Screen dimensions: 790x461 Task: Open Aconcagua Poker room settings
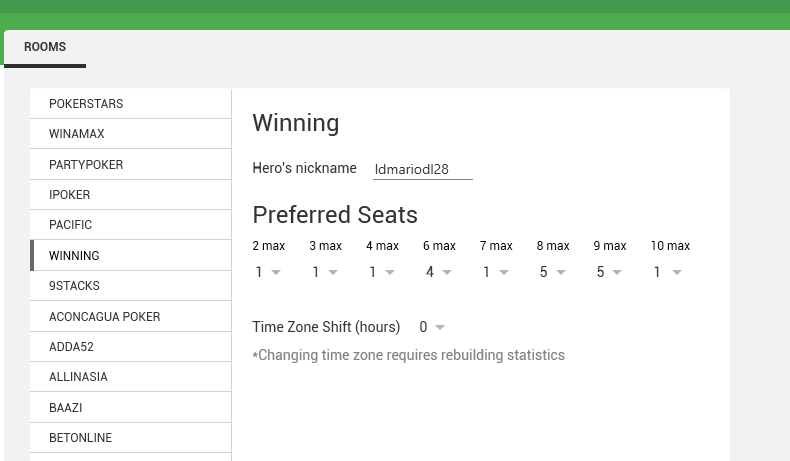tap(131, 316)
